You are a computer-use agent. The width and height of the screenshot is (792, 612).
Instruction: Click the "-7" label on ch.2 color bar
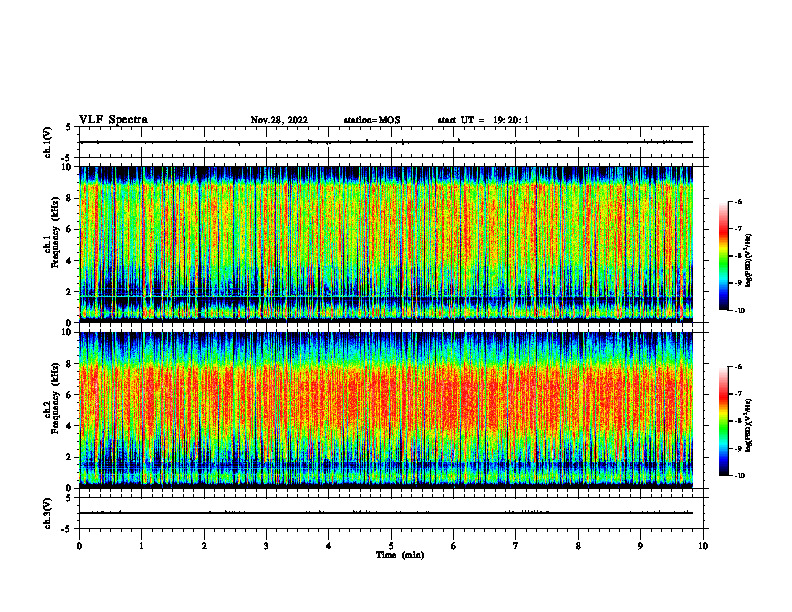tap(738, 394)
